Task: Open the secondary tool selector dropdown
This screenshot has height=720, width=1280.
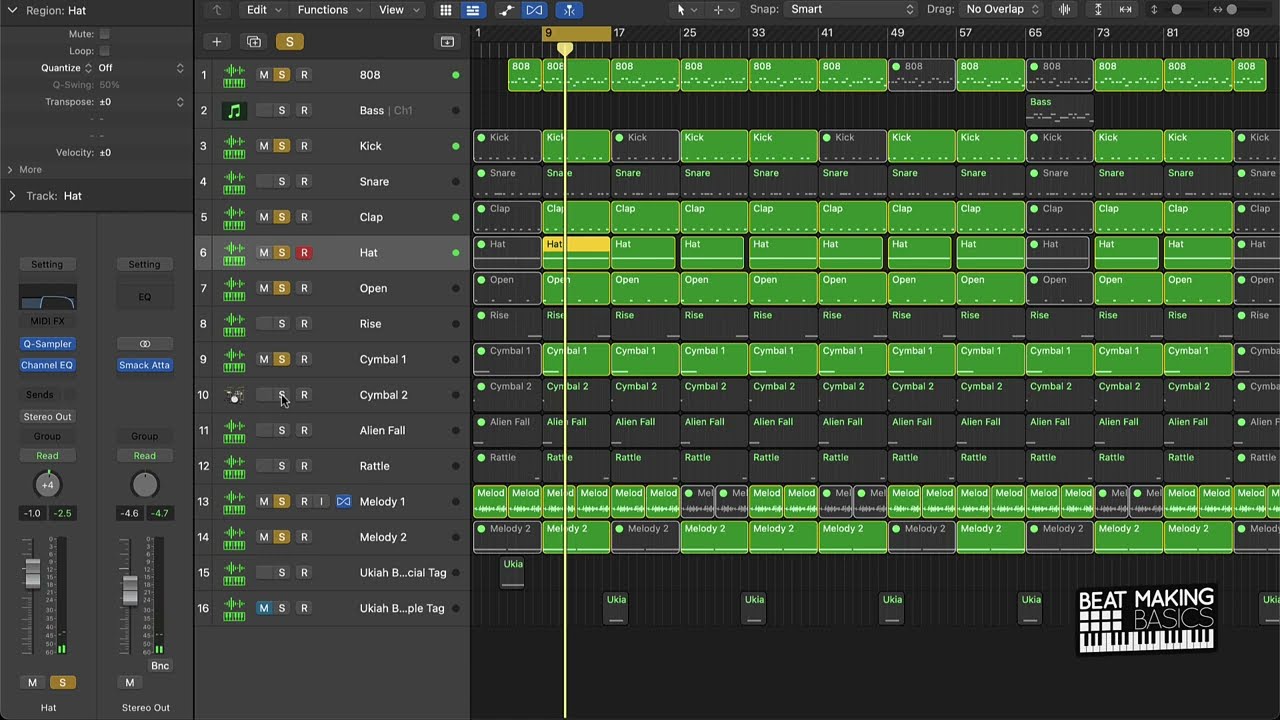Action: (x=723, y=10)
